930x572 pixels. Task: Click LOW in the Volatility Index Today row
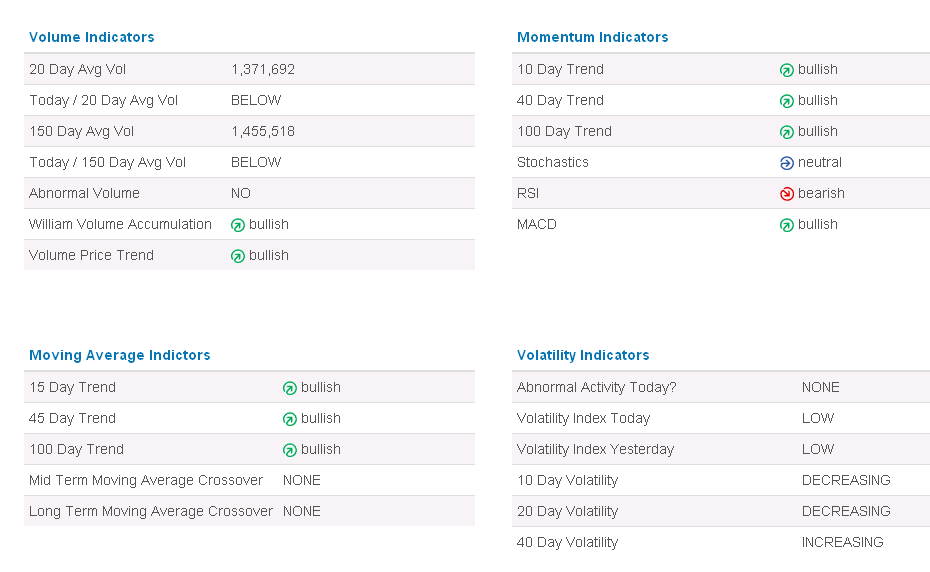click(x=818, y=418)
